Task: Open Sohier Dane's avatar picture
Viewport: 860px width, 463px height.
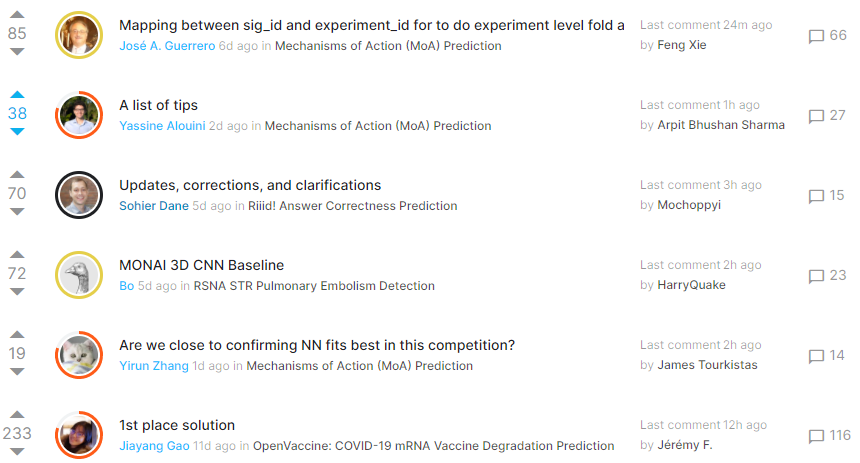Action: 79,195
